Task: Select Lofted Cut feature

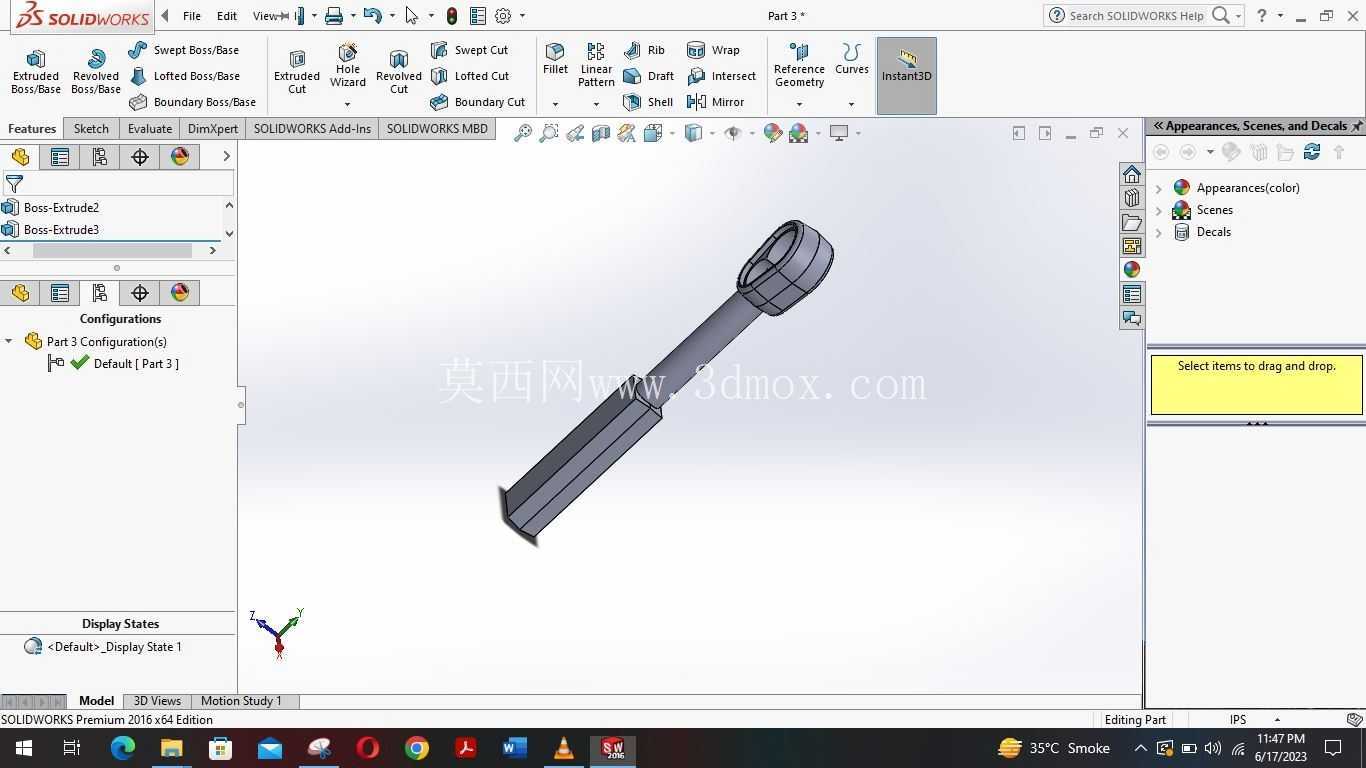Action: coord(469,76)
